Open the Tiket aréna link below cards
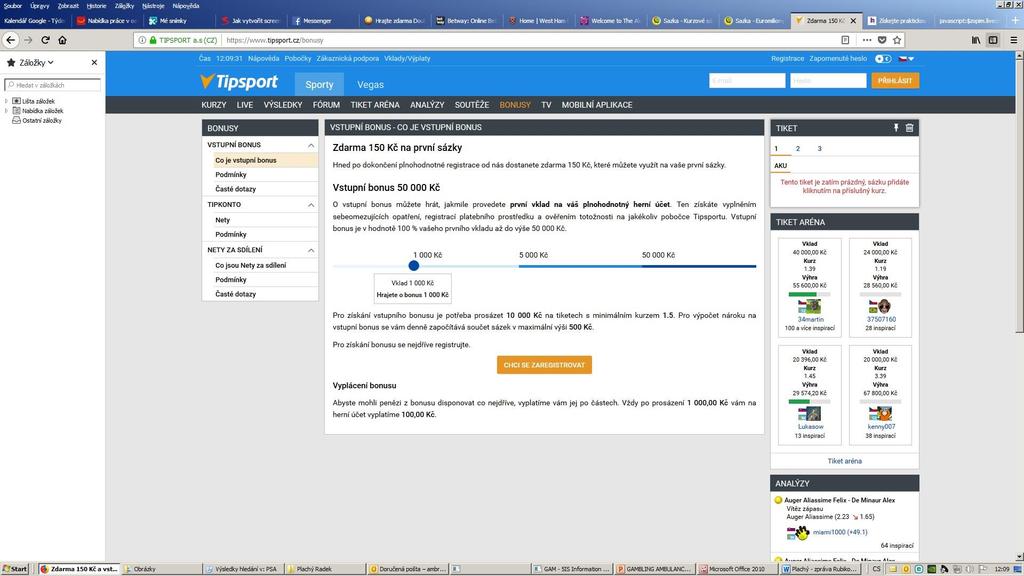Image resolution: width=1024 pixels, height=576 pixels. click(844, 461)
